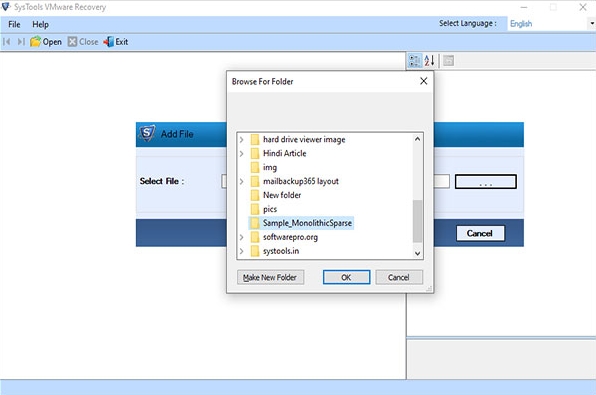Click the browse (...) button in Add File

point(486,182)
